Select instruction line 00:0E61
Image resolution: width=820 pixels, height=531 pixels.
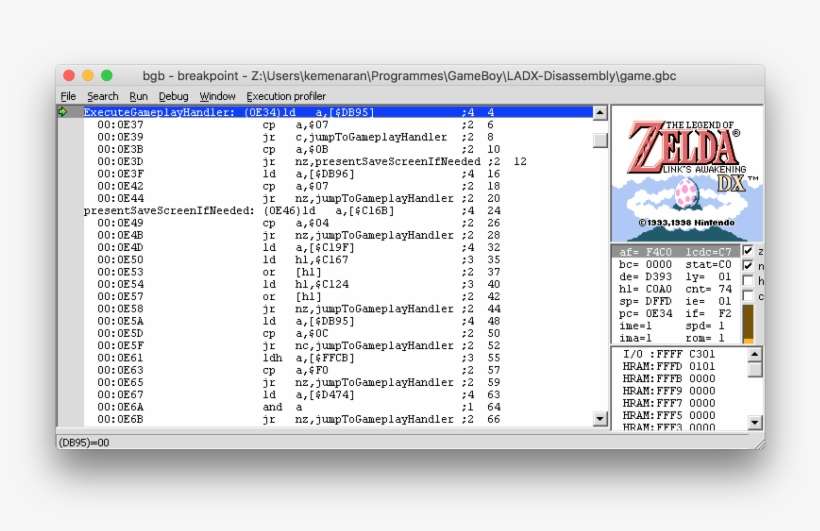tap(338, 358)
